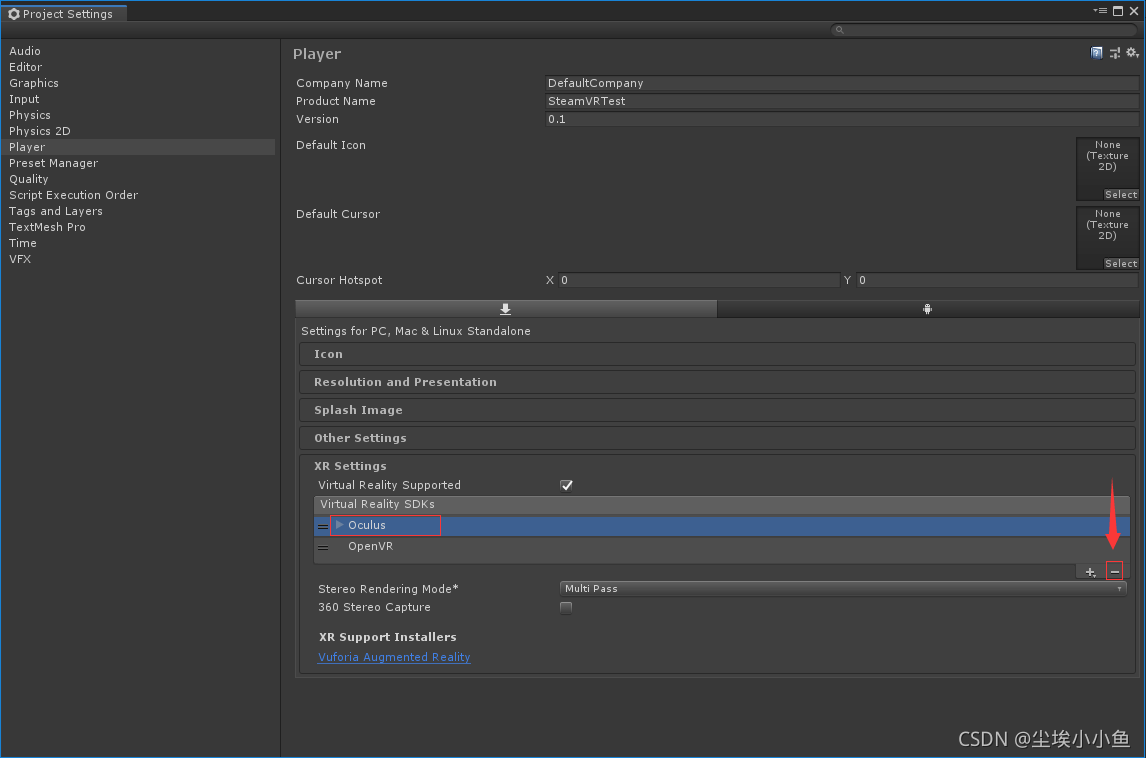Open Physics settings category
This screenshot has height=758, width=1146.
[x=30, y=115]
